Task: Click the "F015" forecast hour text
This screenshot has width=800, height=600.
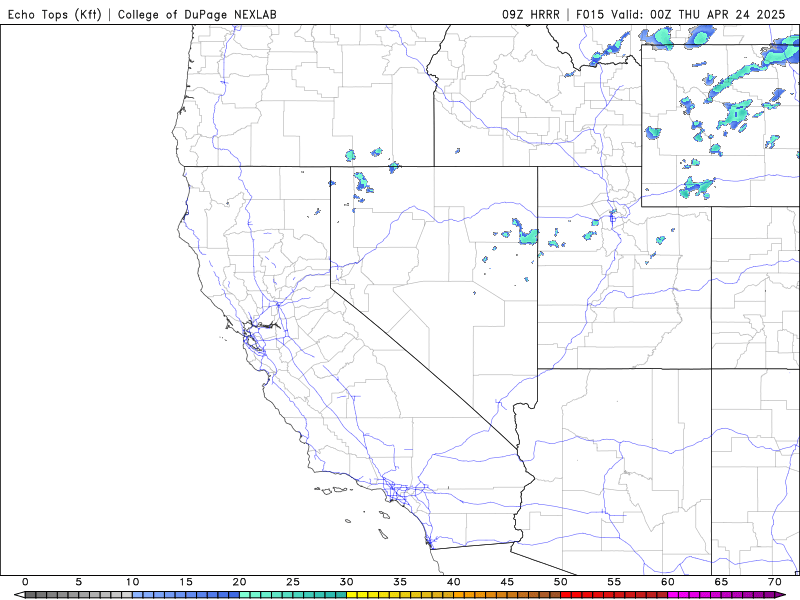Action: point(590,14)
